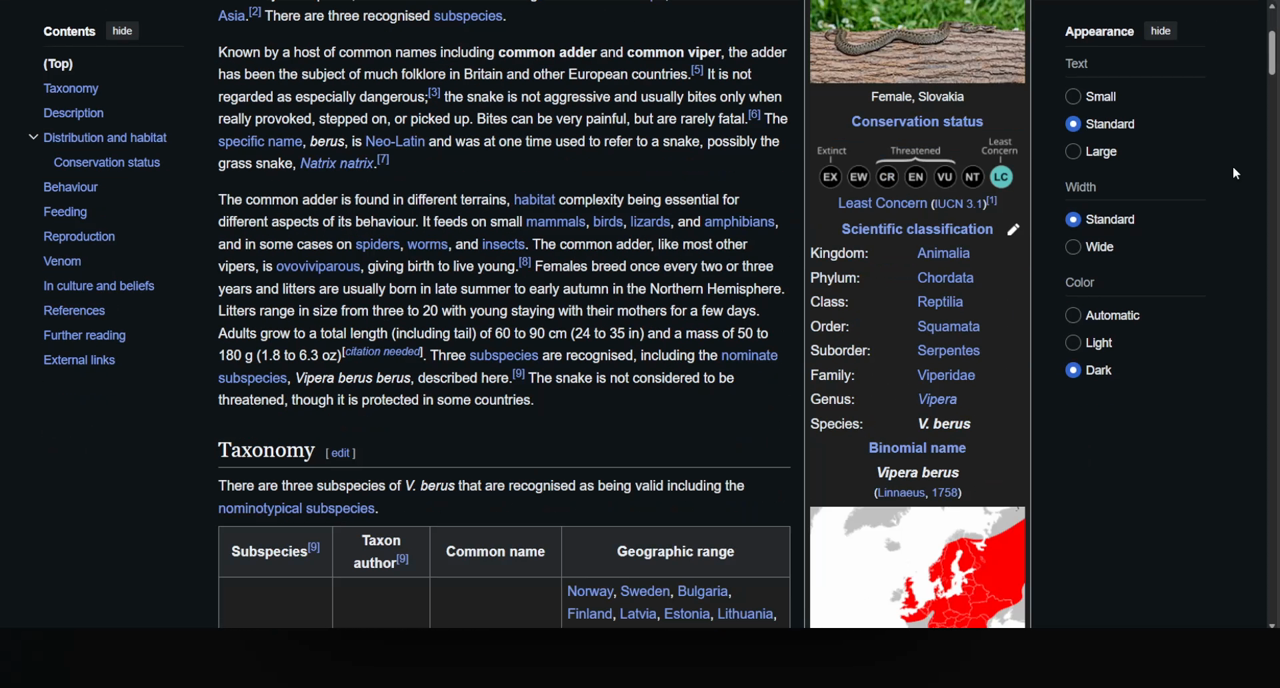The height and width of the screenshot is (688, 1280).
Task: Click the pencil edit icon beside Scientific classification
Action: coord(1013,229)
